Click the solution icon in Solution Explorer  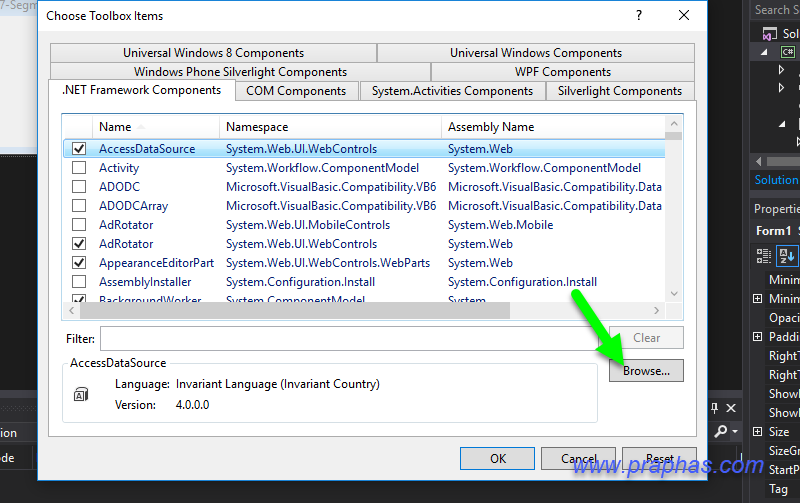[x=769, y=34]
